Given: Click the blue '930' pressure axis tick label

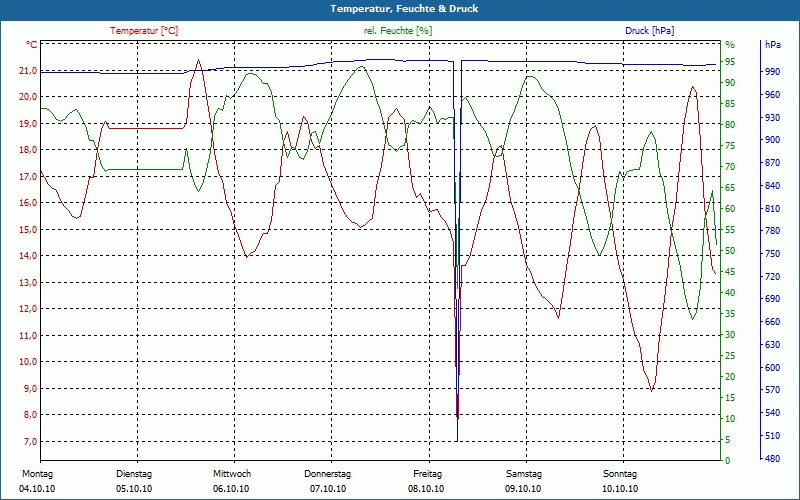Looking at the screenshot, I should [x=773, y=117].
